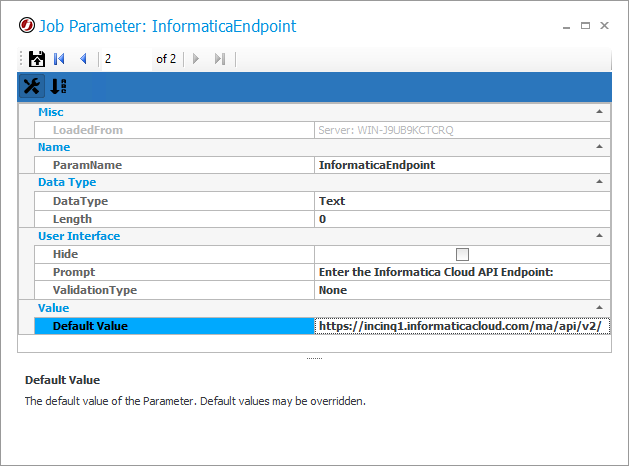Switch to categorized property view
The height and width of the screenshot is (466, 629).
(32, 87)
